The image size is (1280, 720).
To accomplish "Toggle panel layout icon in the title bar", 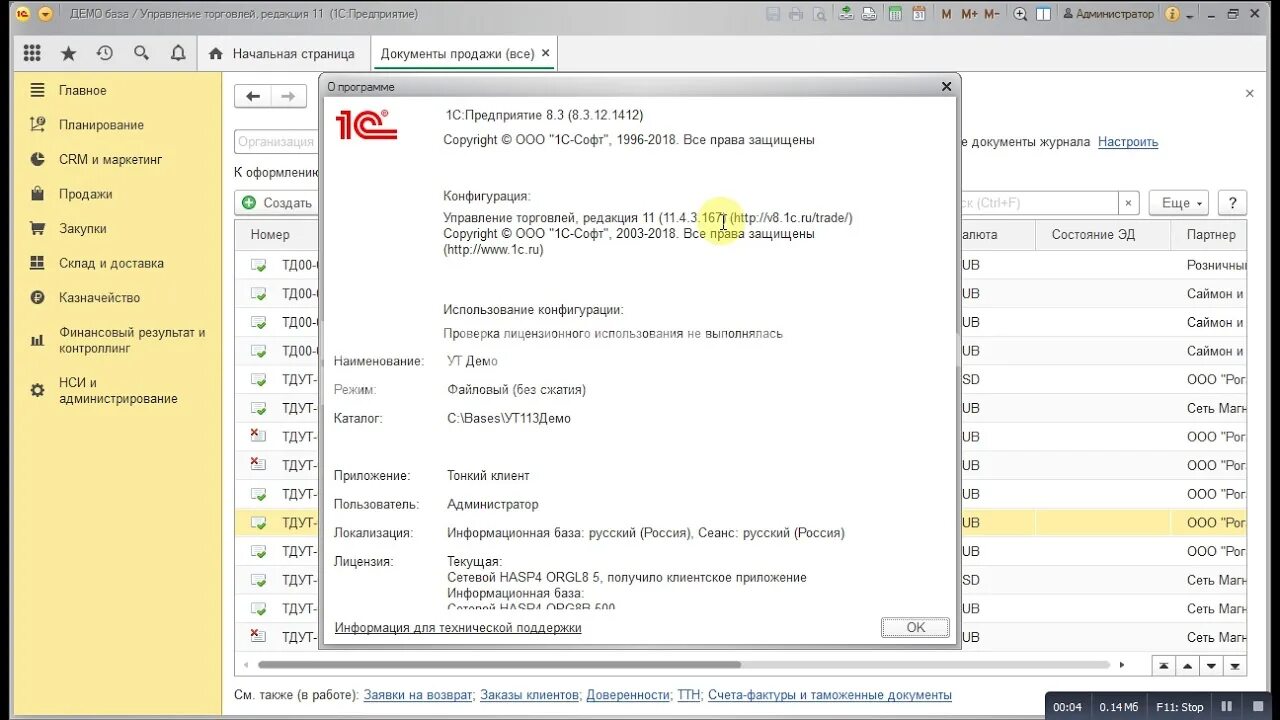I will (x=1043, y=14).
